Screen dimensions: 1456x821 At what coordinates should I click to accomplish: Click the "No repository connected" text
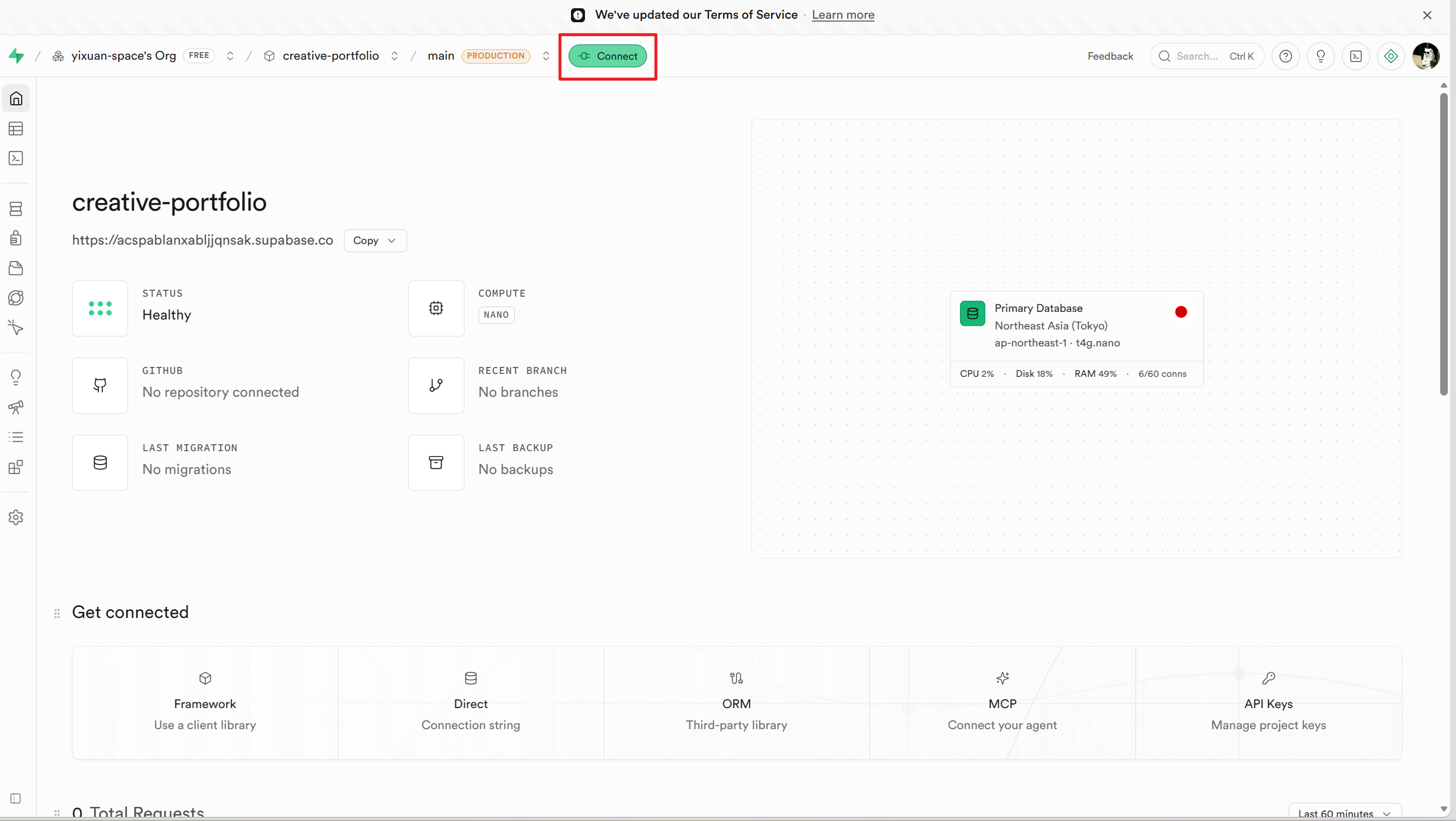point(221,392)
